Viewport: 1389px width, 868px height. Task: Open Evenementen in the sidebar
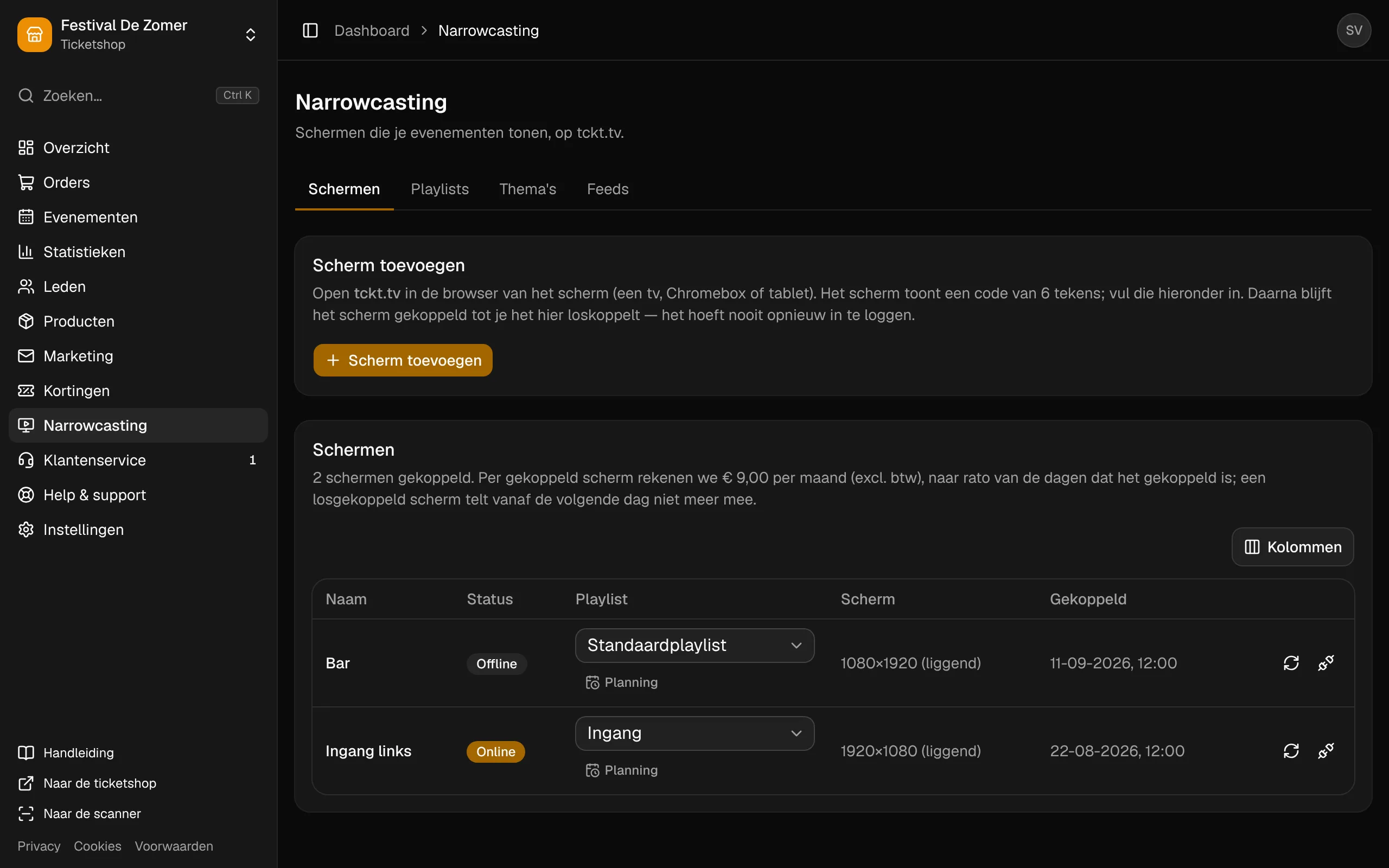138,217
